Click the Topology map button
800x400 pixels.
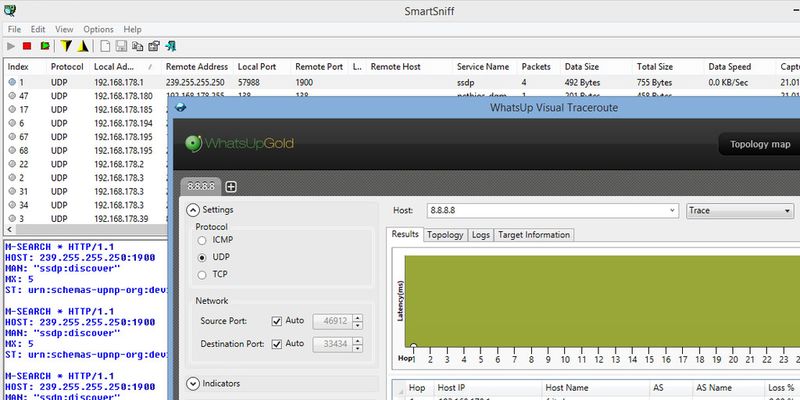pyautogui.click(x=760, y=144)
